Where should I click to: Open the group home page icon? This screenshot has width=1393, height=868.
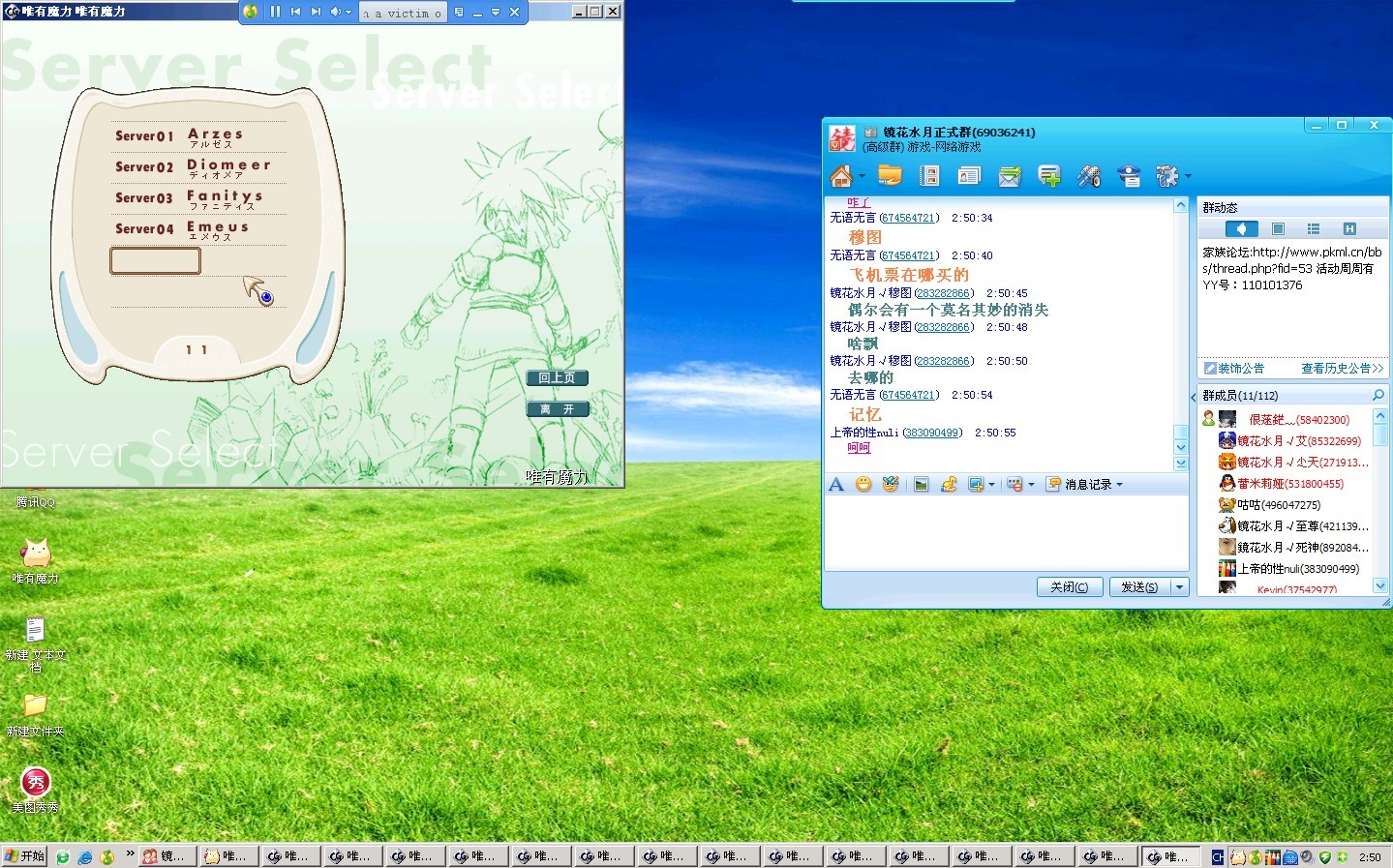click(x=841, y=176)
